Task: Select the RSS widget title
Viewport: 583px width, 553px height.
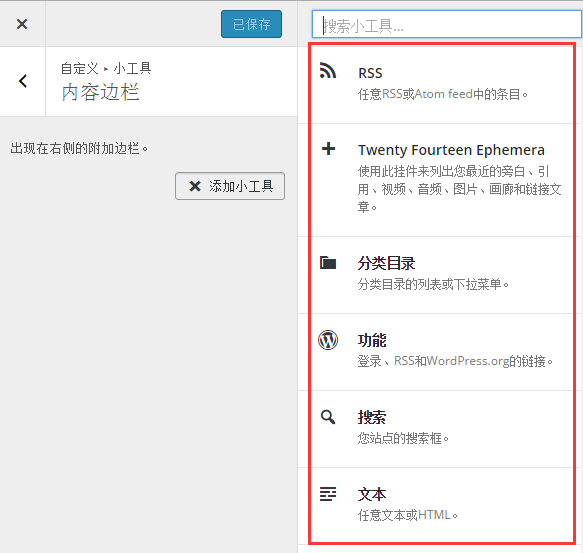Action: pos(370,73)
